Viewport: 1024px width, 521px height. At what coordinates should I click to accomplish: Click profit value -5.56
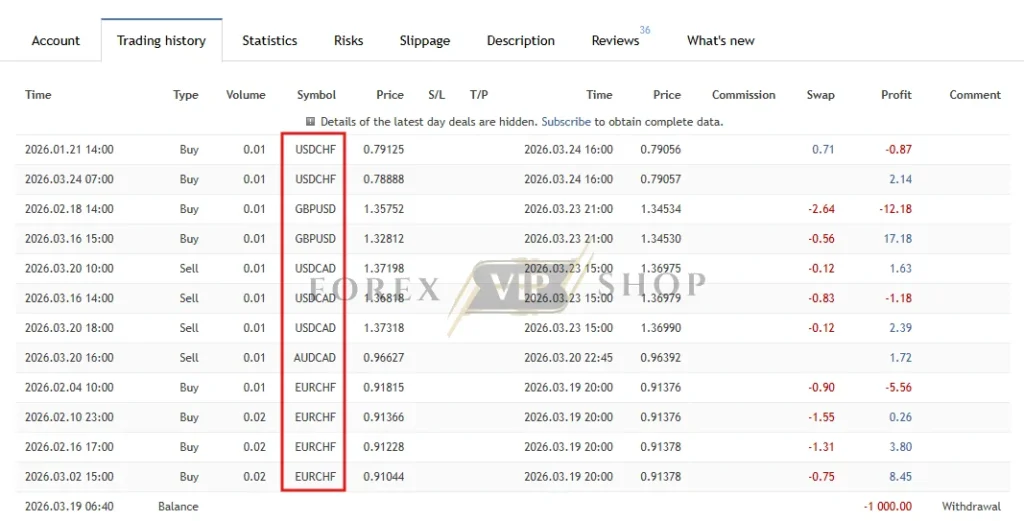pyautogui.click(x=899, y=387)
